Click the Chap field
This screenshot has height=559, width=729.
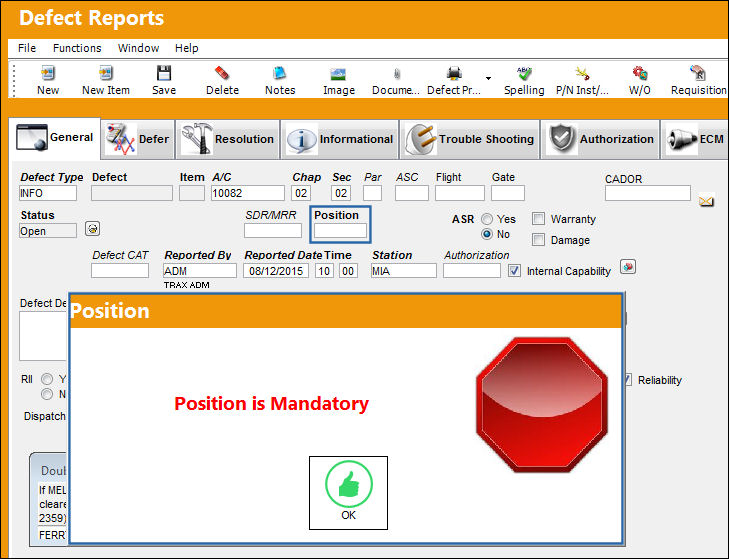pos(301,193)
